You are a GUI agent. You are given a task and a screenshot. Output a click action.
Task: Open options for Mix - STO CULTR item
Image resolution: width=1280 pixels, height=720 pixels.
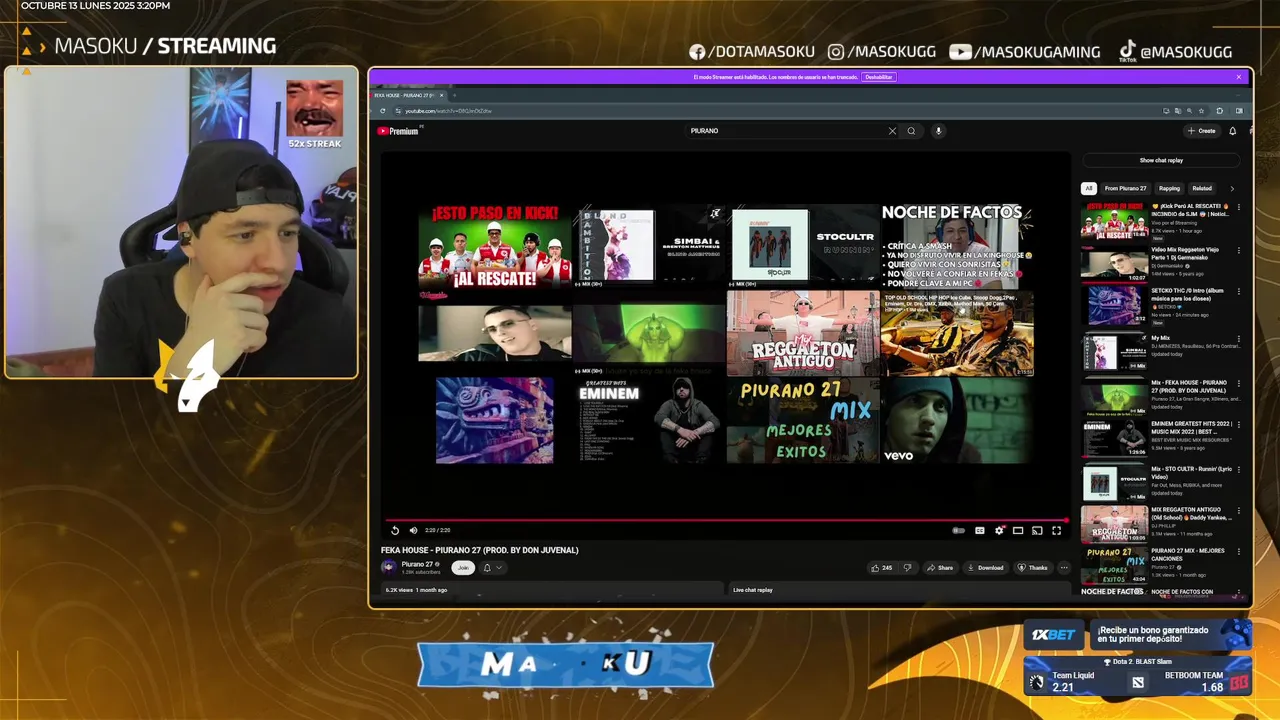[x=1239, y=469]
